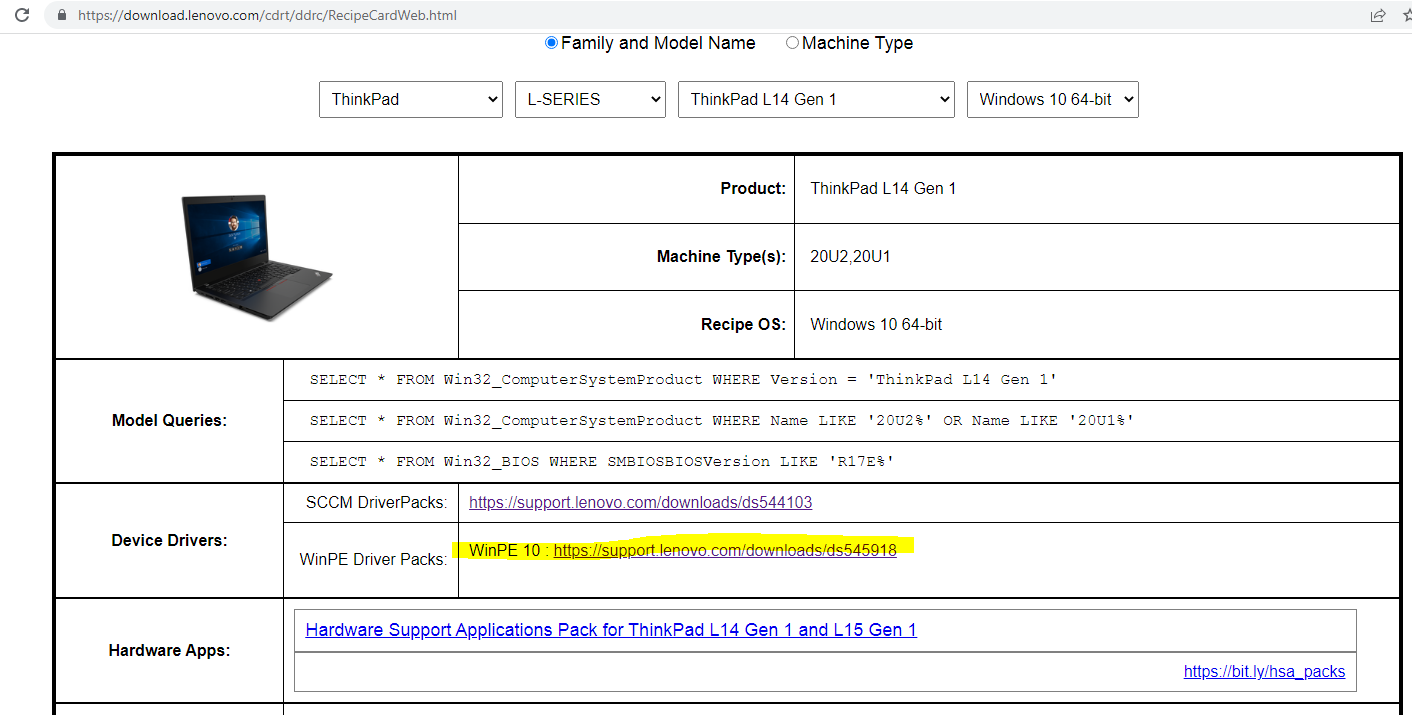Click the Win32_BIOS SMBIOSBIOSVersion query text
The height and width of the screenshot is (715, 1412).
[602, 461]
